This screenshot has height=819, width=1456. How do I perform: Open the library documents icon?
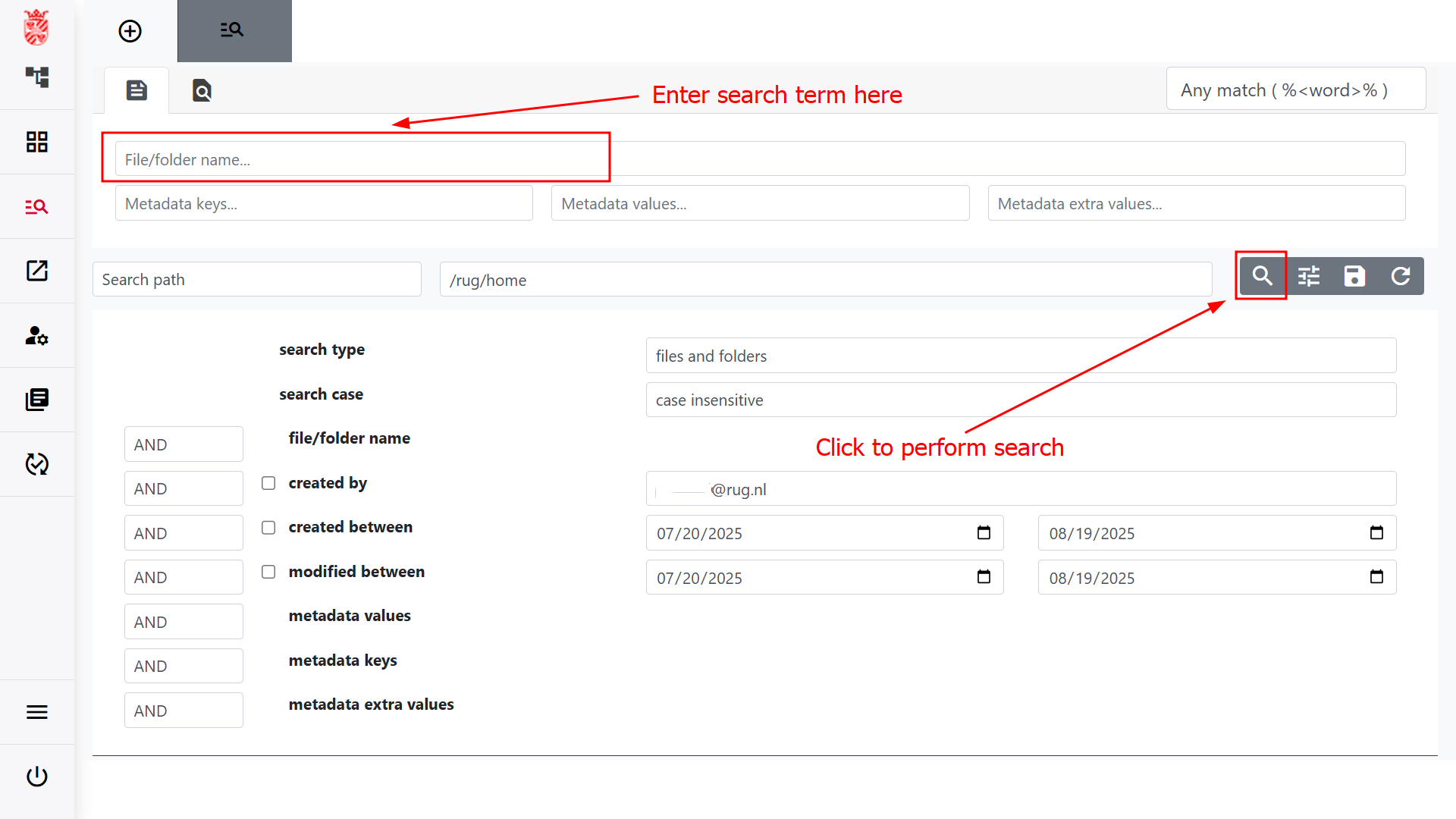coord(37,400)
